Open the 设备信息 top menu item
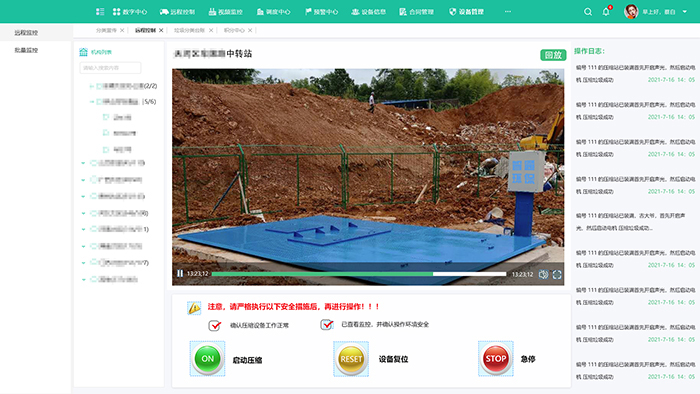Screen dimensions: 700x394 [x=368, y=12]
